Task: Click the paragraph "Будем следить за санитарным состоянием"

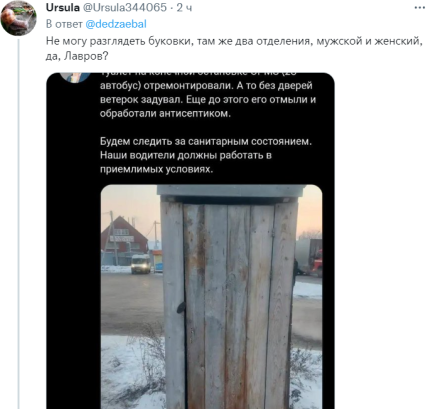Action: pyautogui.click(x=206, y=141)
